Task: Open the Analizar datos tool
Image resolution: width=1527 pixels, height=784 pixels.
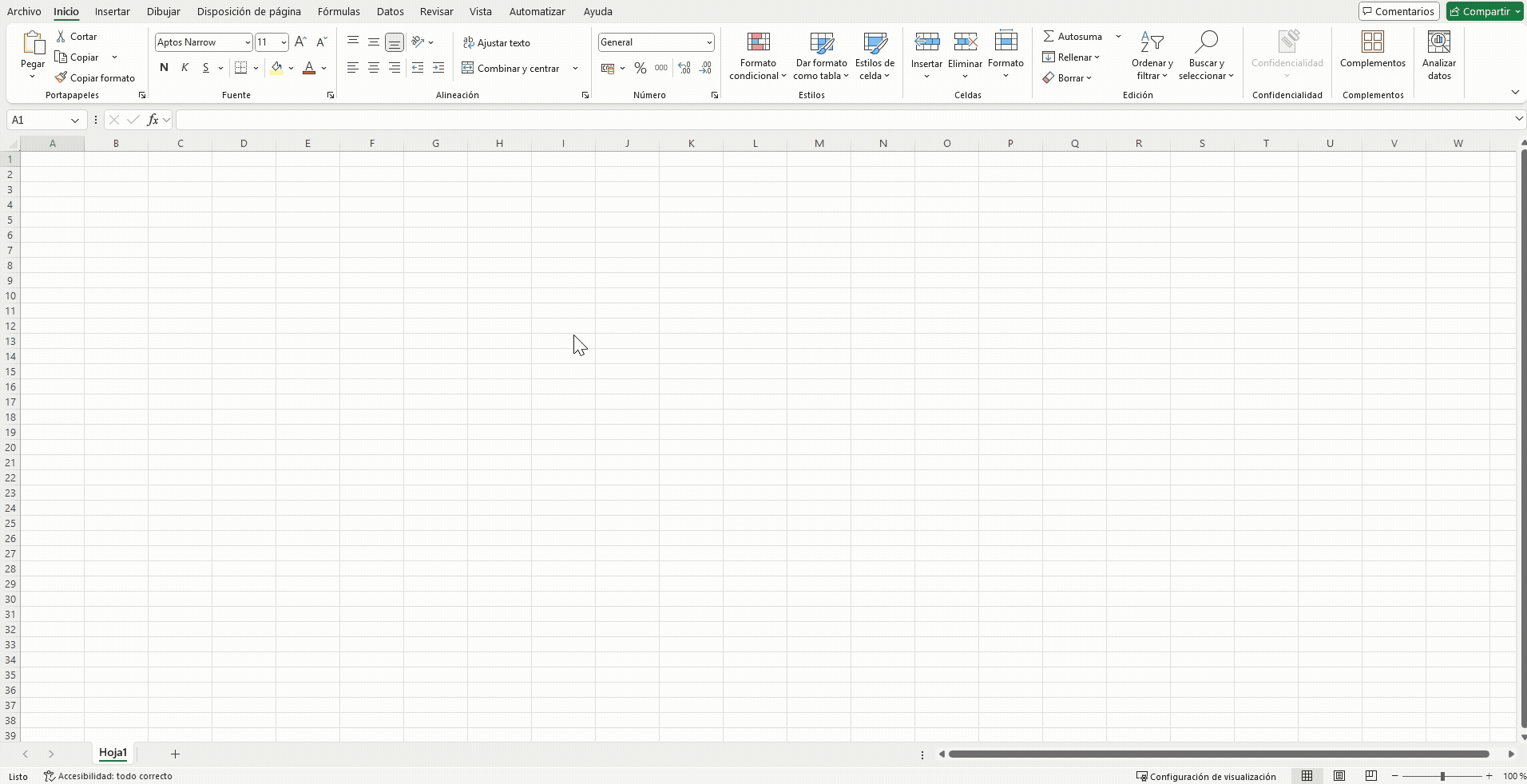Action: tap(1439, 56)
